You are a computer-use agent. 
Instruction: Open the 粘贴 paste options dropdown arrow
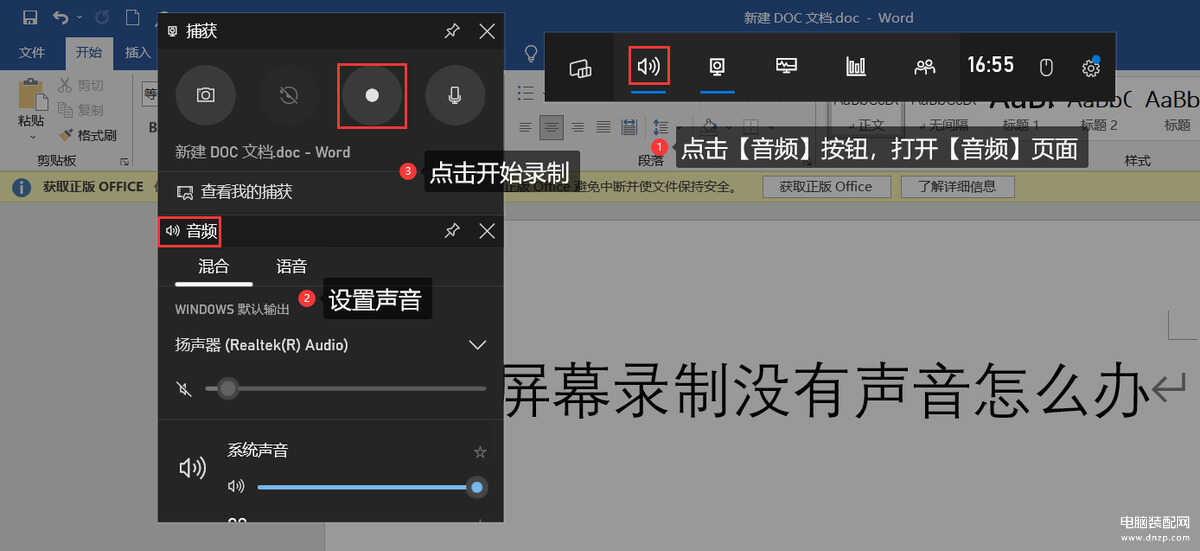pyautogui.click(x=31, y=137)
